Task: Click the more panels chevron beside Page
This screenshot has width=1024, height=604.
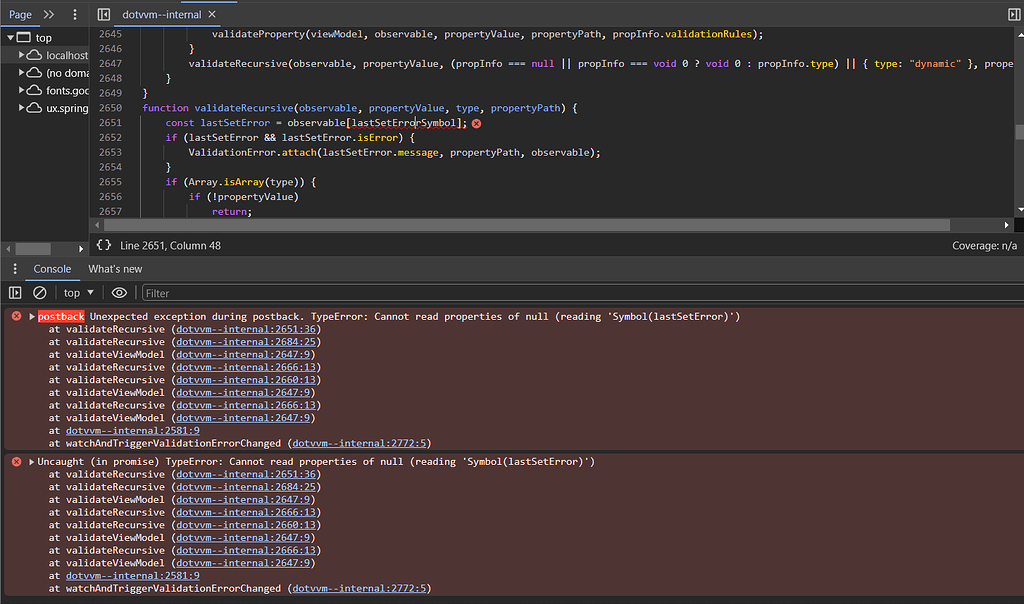Action: pos(48,14)
